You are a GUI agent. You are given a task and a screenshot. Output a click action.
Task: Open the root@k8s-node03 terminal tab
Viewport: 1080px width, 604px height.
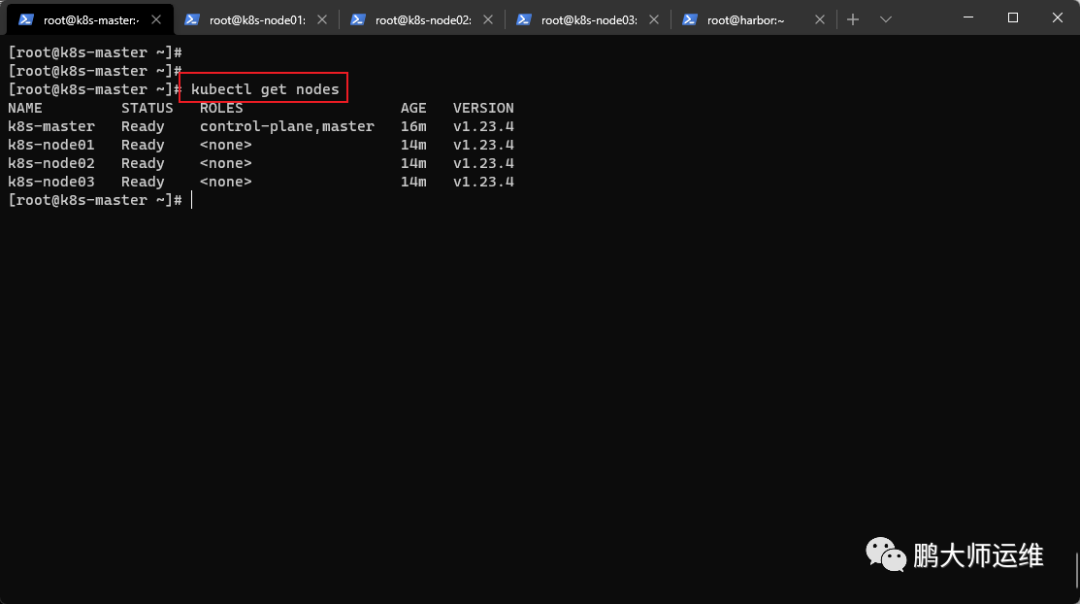pyautogui.click(x=588, y=20)
